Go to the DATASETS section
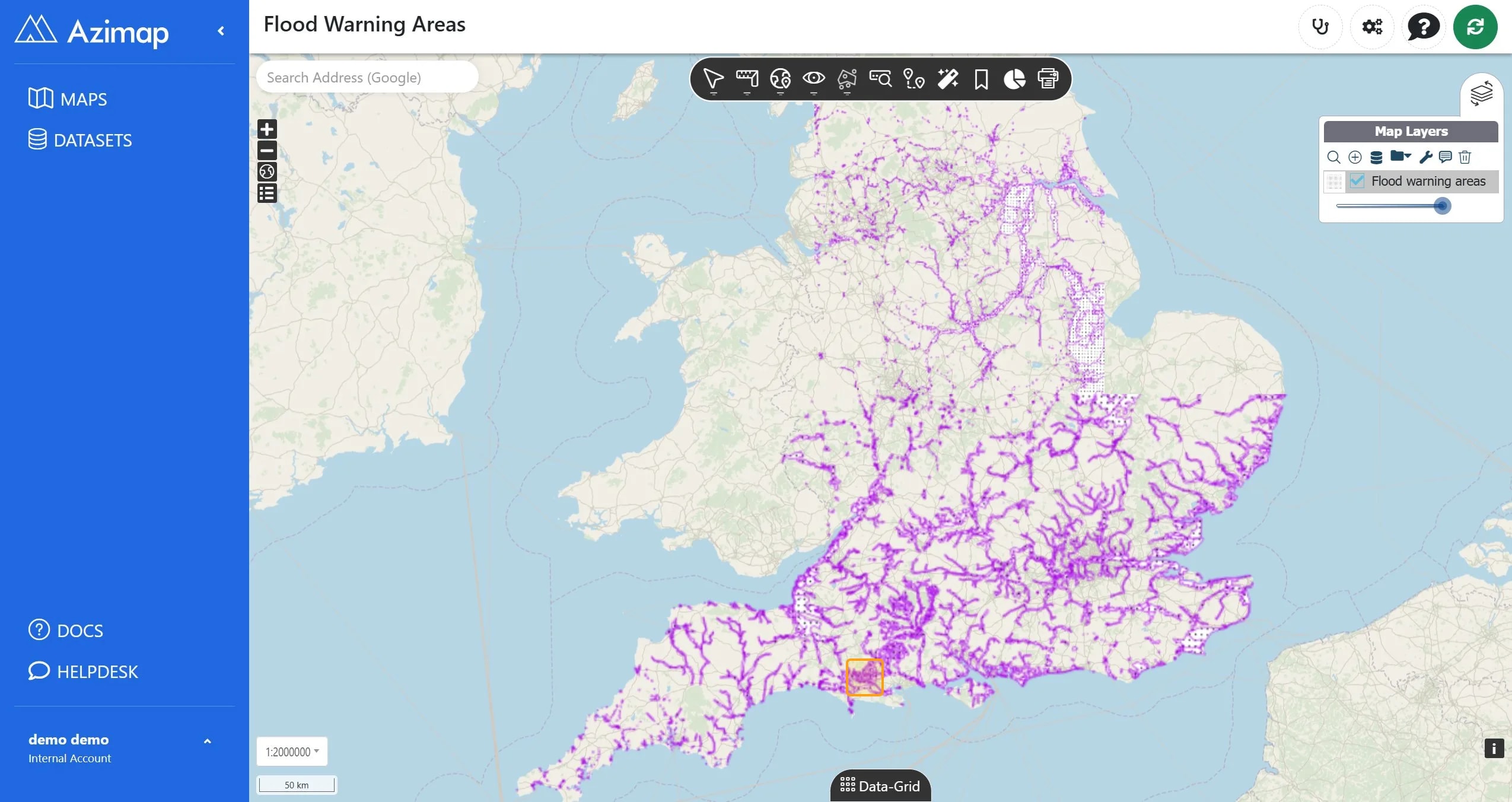 [80, 140]
